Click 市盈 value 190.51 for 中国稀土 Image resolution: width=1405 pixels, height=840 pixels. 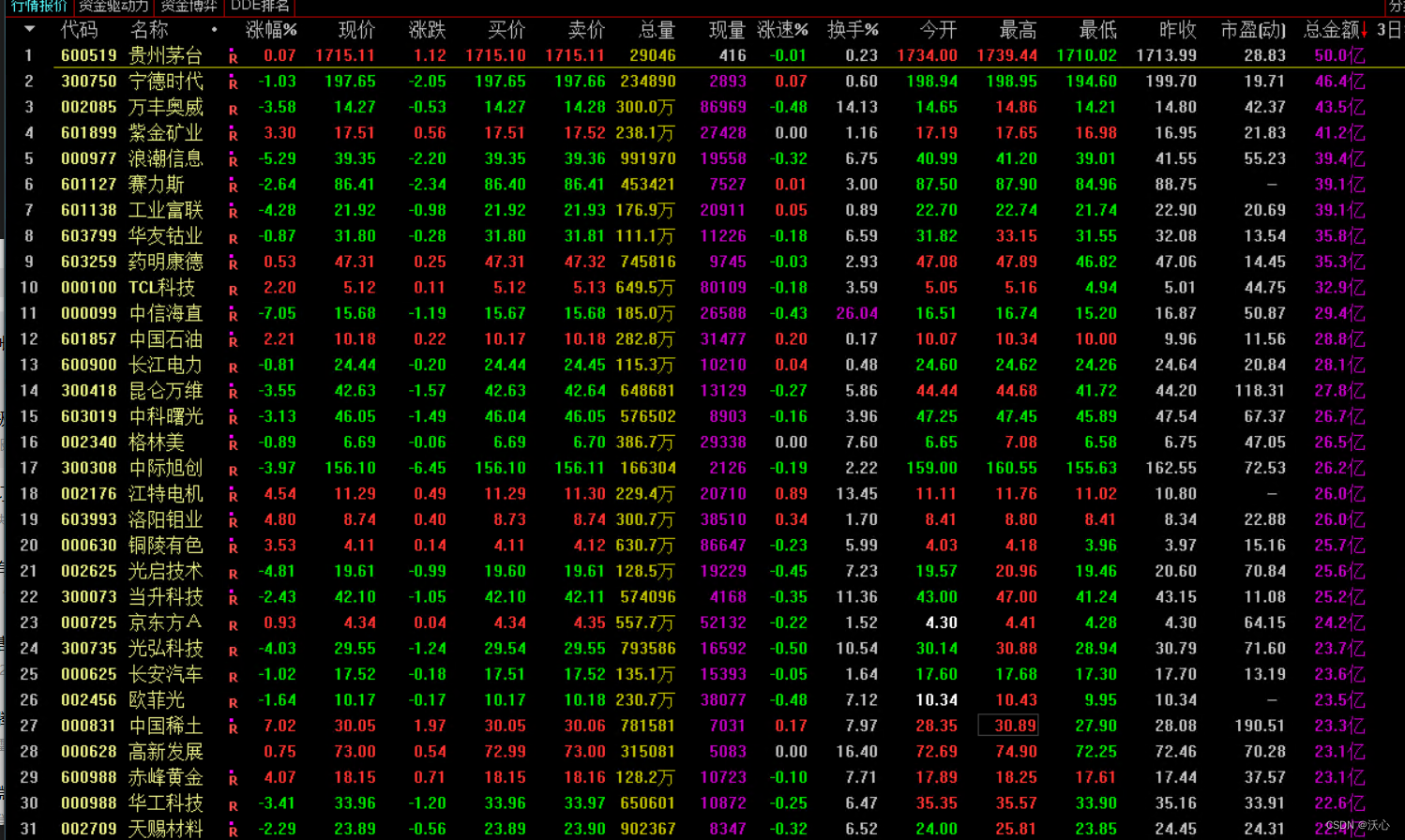(1260, 726)
